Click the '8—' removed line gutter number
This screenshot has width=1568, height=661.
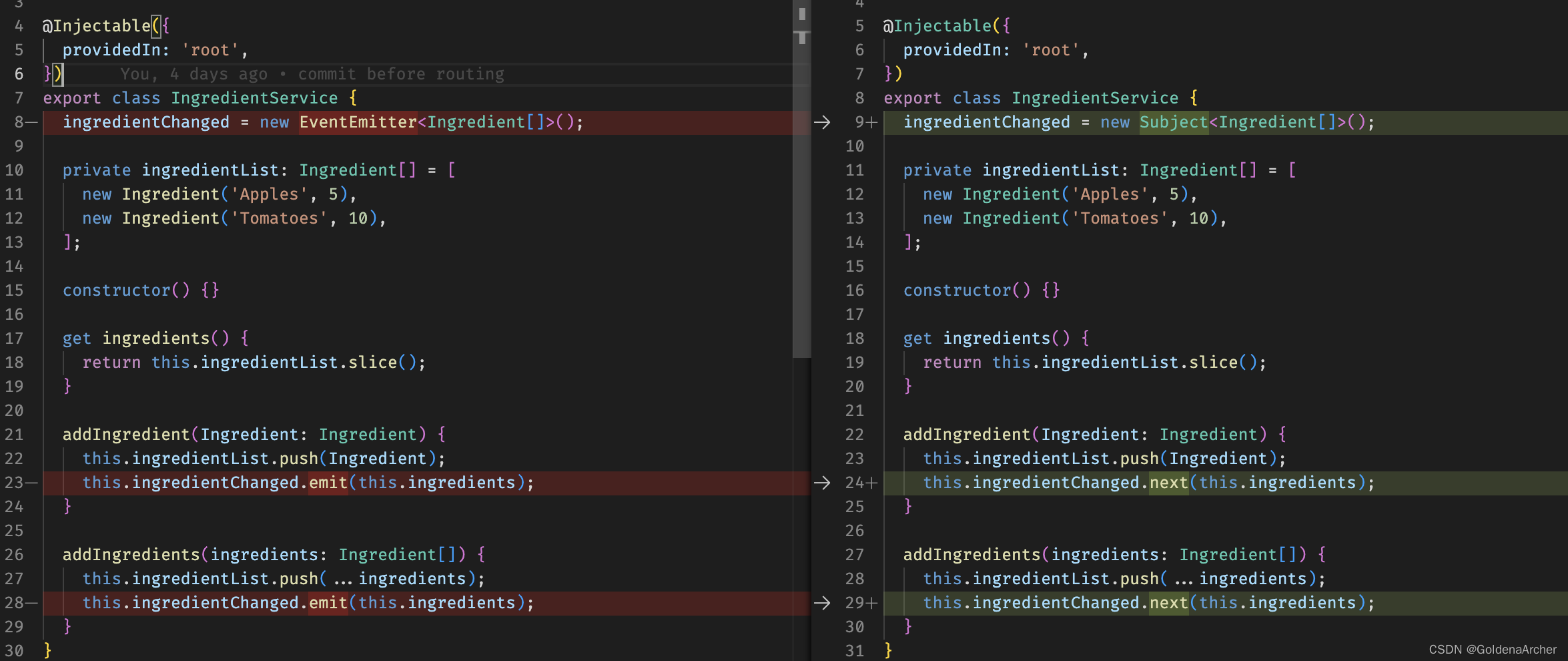(x=26, y=122)
